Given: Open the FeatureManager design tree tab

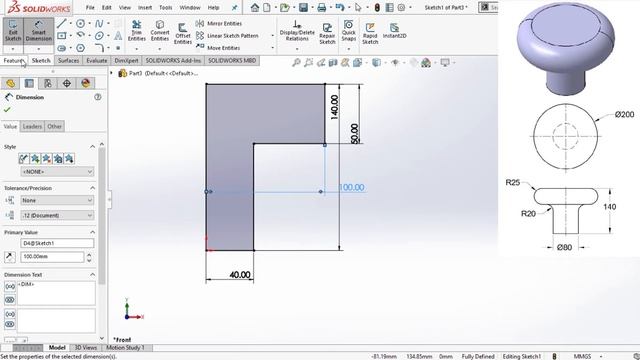Looking at the screenshot, I should [x=11, y=83].
